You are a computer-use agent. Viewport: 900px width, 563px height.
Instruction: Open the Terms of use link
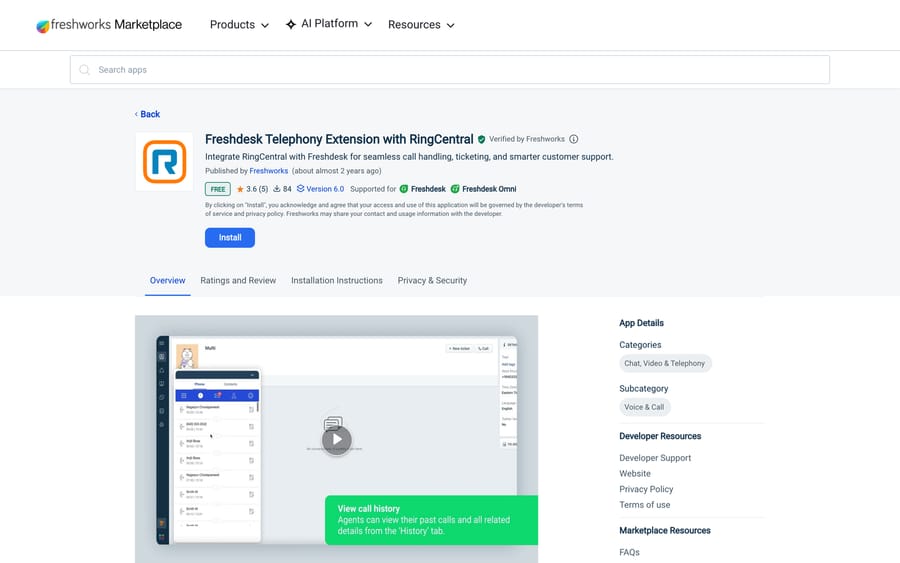click(645, 505)
